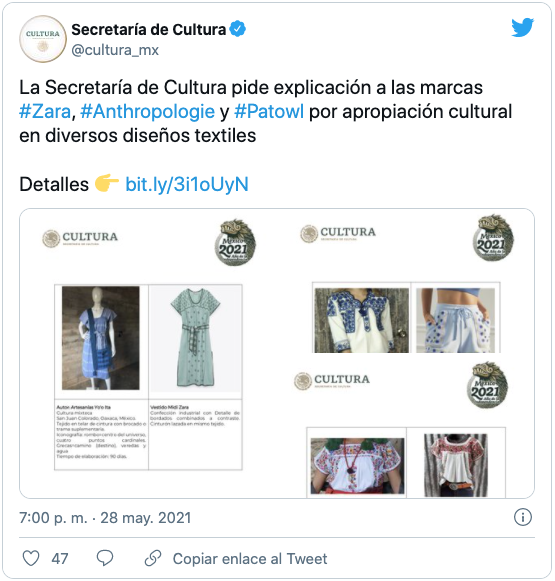Like the tweet with heart icon

pyautogui.click(x=31, y=558)
